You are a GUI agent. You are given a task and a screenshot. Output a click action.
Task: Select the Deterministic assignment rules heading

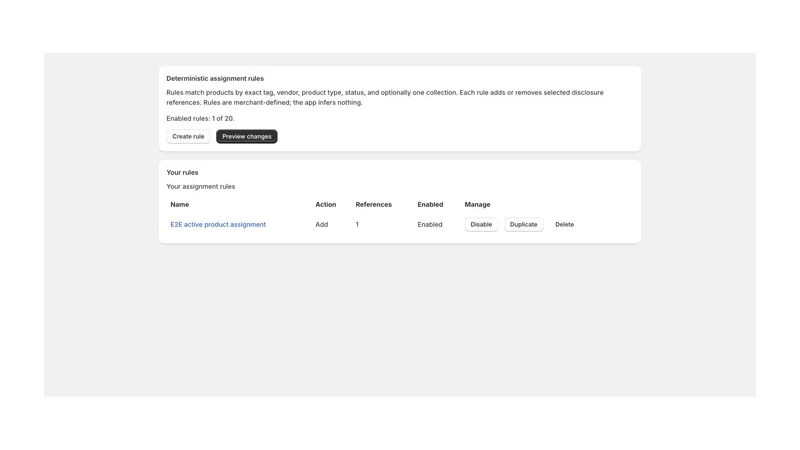click(x=215, y=79)
